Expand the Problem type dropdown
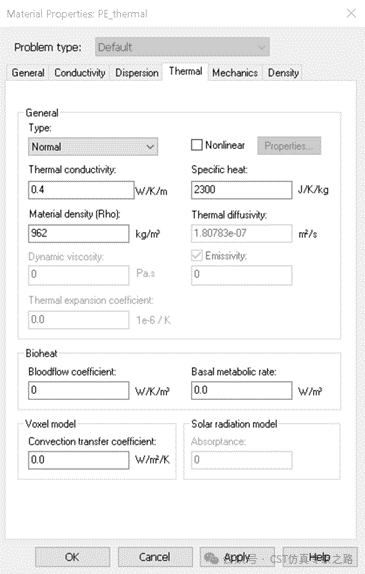This screenshot has width=365, height=574. [182, 47]
